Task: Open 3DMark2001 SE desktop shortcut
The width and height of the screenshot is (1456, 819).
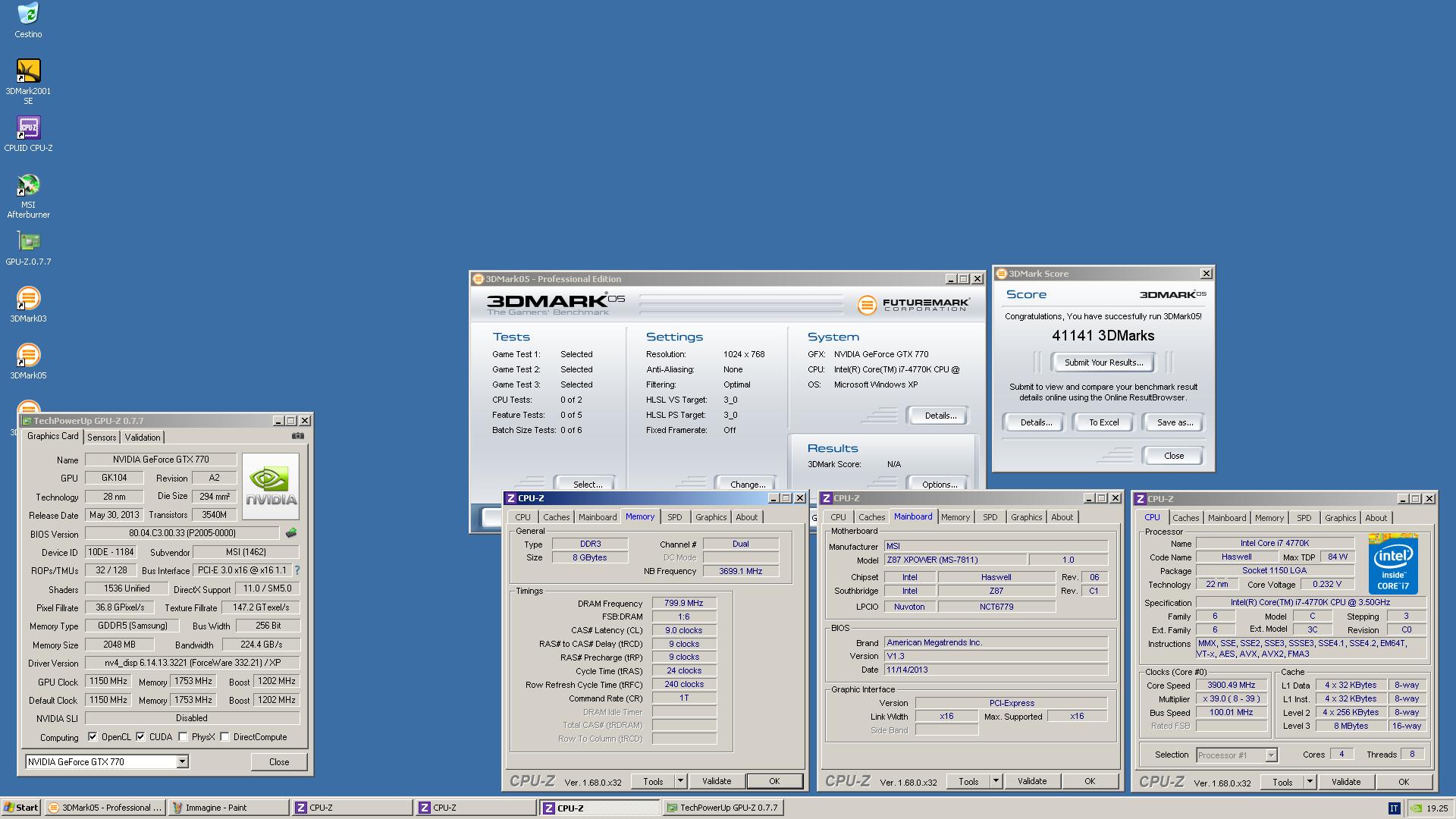Action: (28, 81)
